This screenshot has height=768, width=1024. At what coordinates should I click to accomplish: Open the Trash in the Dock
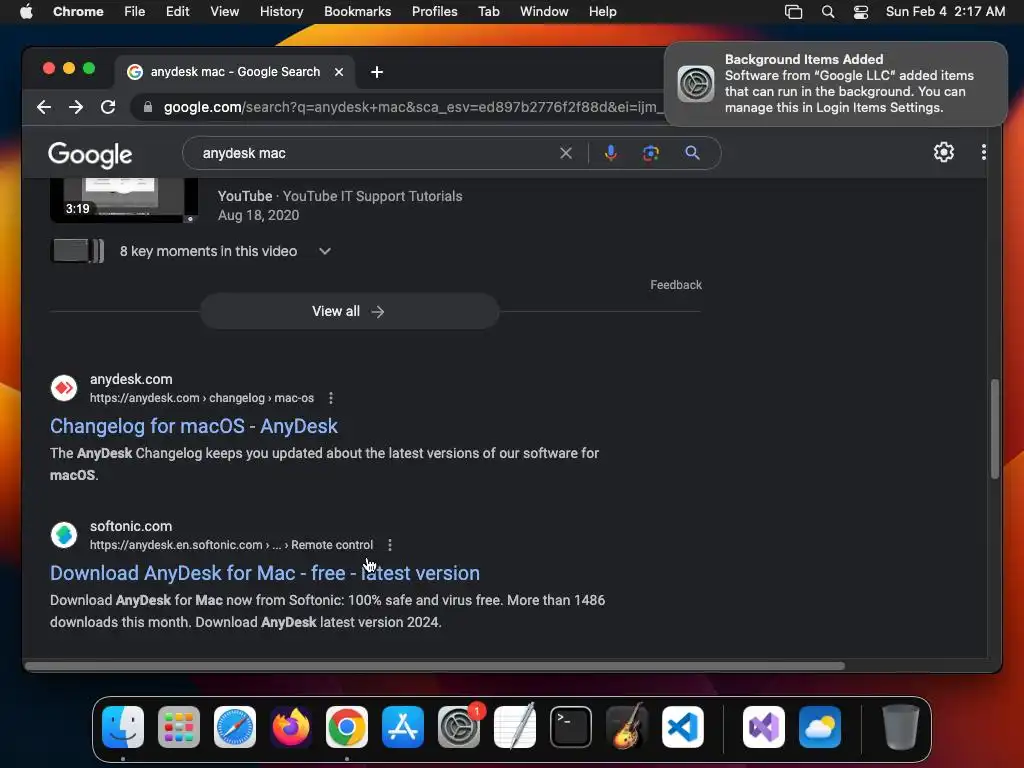click(x=901, y=727)
